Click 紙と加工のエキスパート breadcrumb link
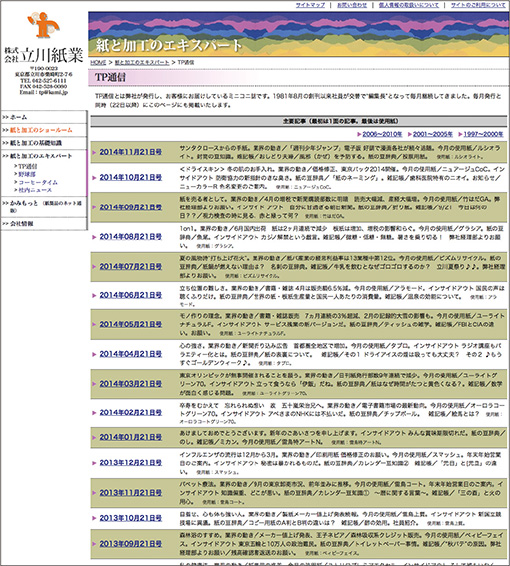This screenshot has height=566, width=510. (x=142, y=62)
